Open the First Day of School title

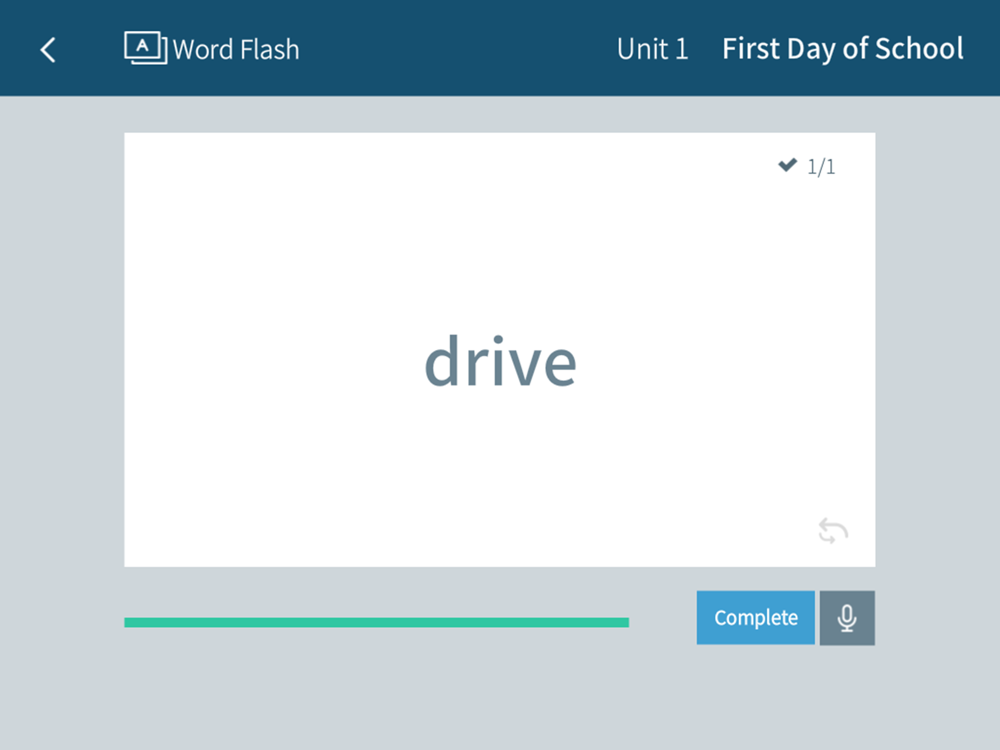click(842, 49)
